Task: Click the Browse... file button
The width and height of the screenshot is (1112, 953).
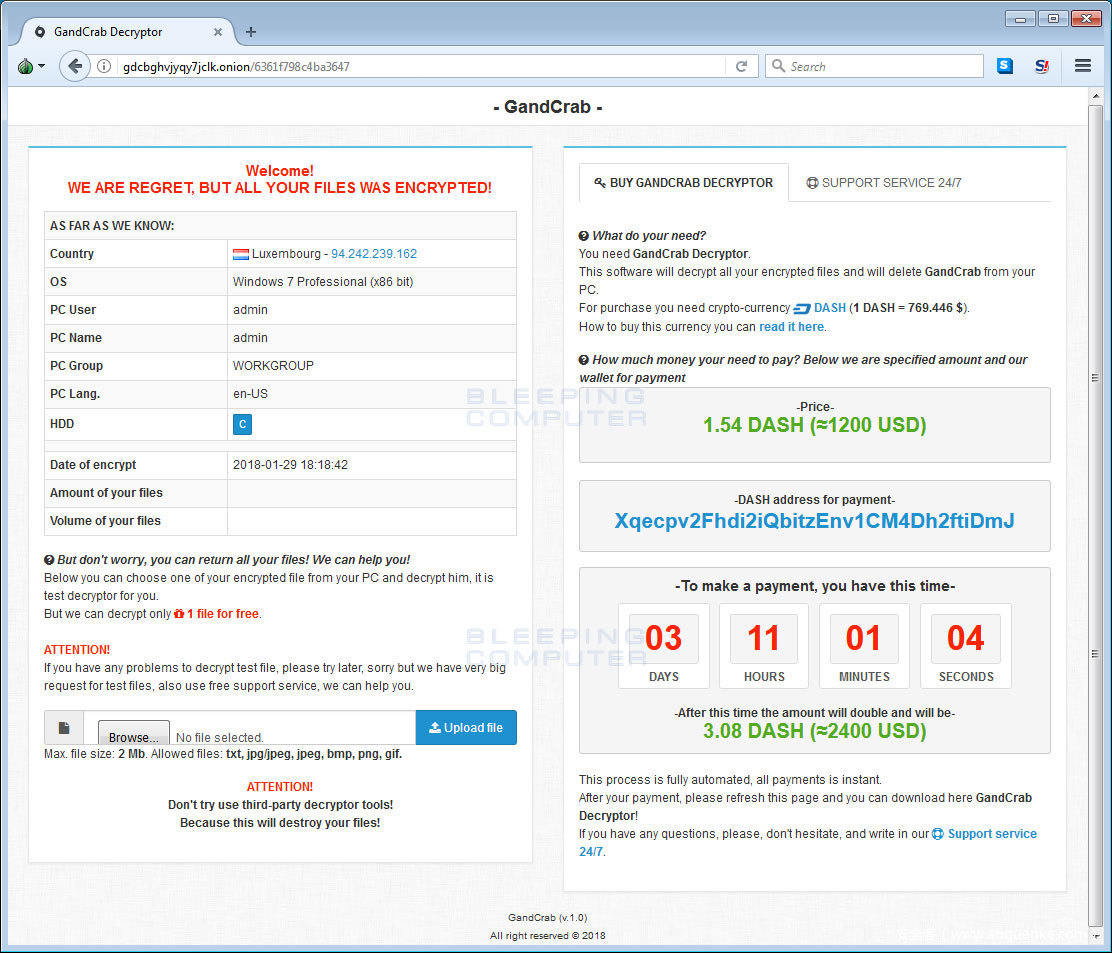Action: pyautogui.click(x=133, y=737)
